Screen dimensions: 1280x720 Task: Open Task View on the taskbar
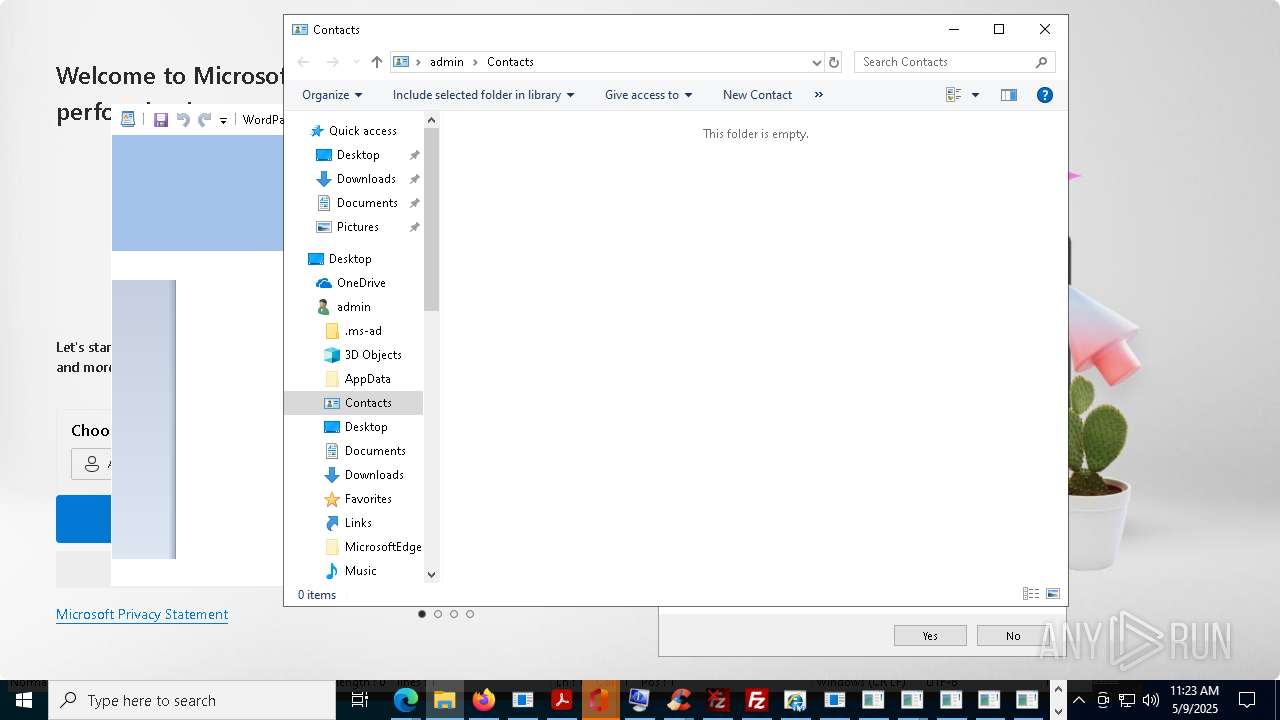(x=361, y=700)
